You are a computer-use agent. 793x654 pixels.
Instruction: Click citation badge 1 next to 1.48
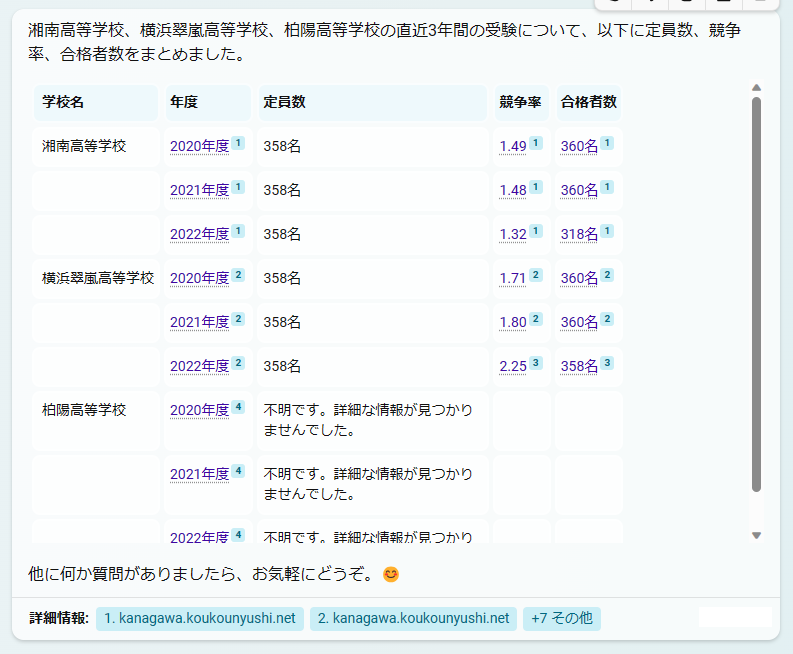click(x=536, y=187)
